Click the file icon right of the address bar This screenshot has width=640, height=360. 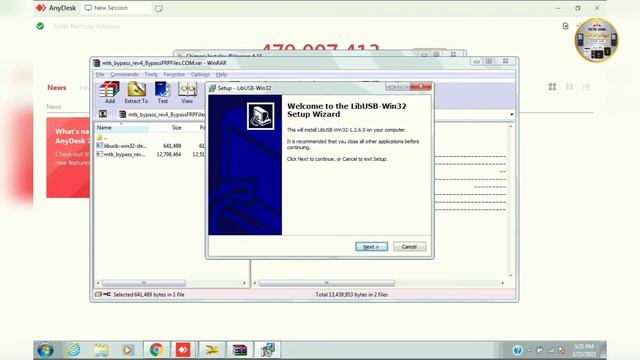565,26
